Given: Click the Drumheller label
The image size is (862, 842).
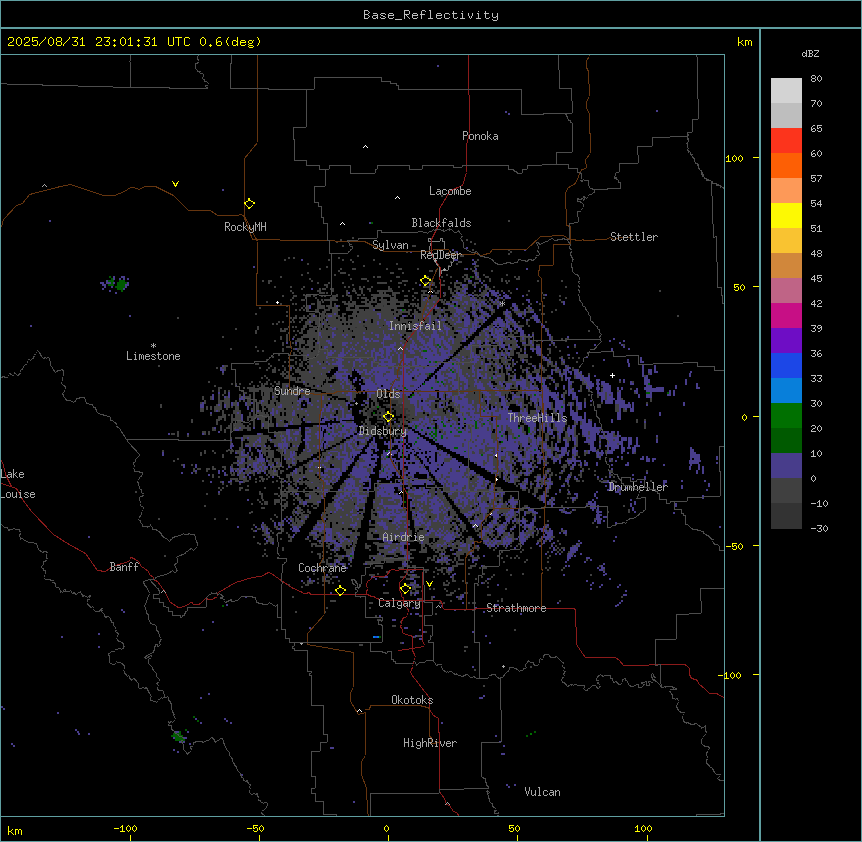Looking at the screenshot, I should [x=638, y=487].
